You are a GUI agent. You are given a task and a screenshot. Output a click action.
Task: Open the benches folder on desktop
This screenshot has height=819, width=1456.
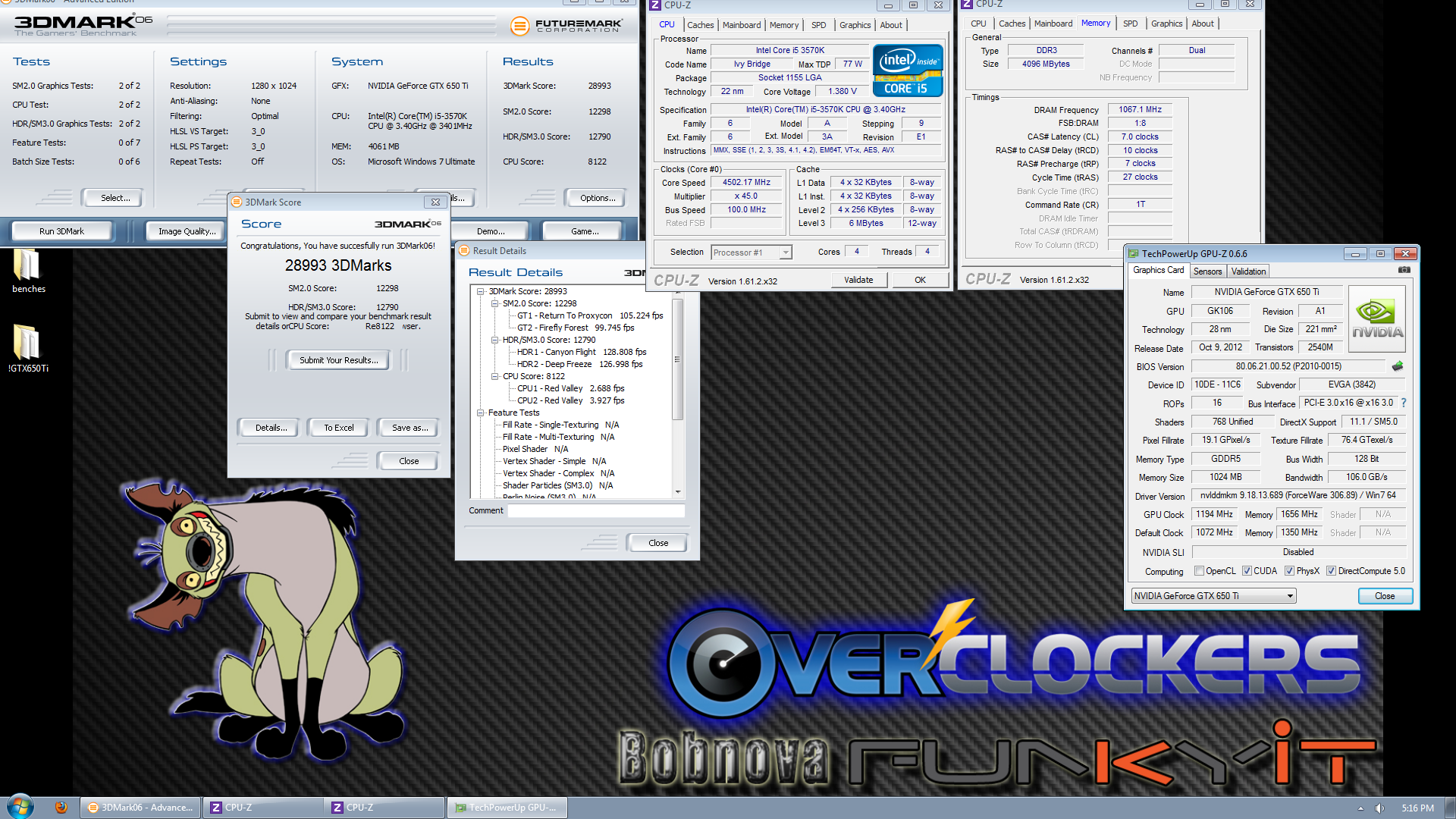point(28,271)
